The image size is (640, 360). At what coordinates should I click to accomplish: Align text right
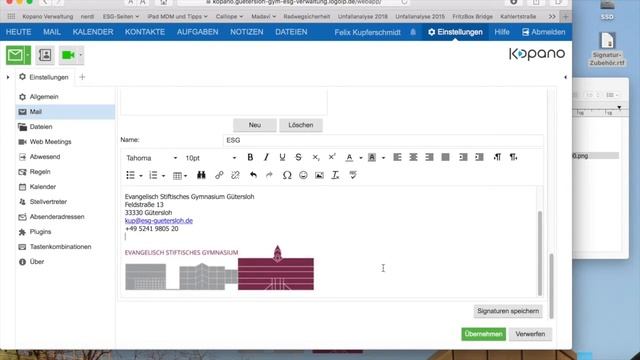coord(429,158)
